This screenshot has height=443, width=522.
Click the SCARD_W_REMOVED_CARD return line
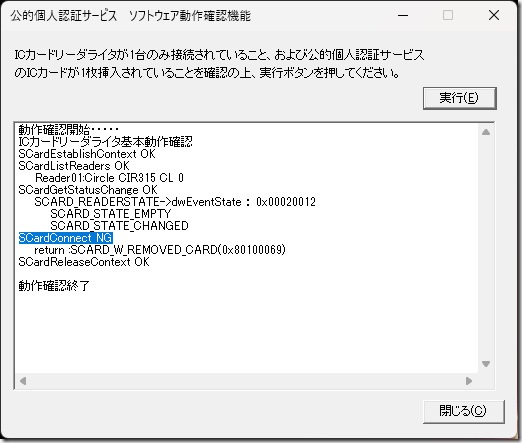point(160,250)
